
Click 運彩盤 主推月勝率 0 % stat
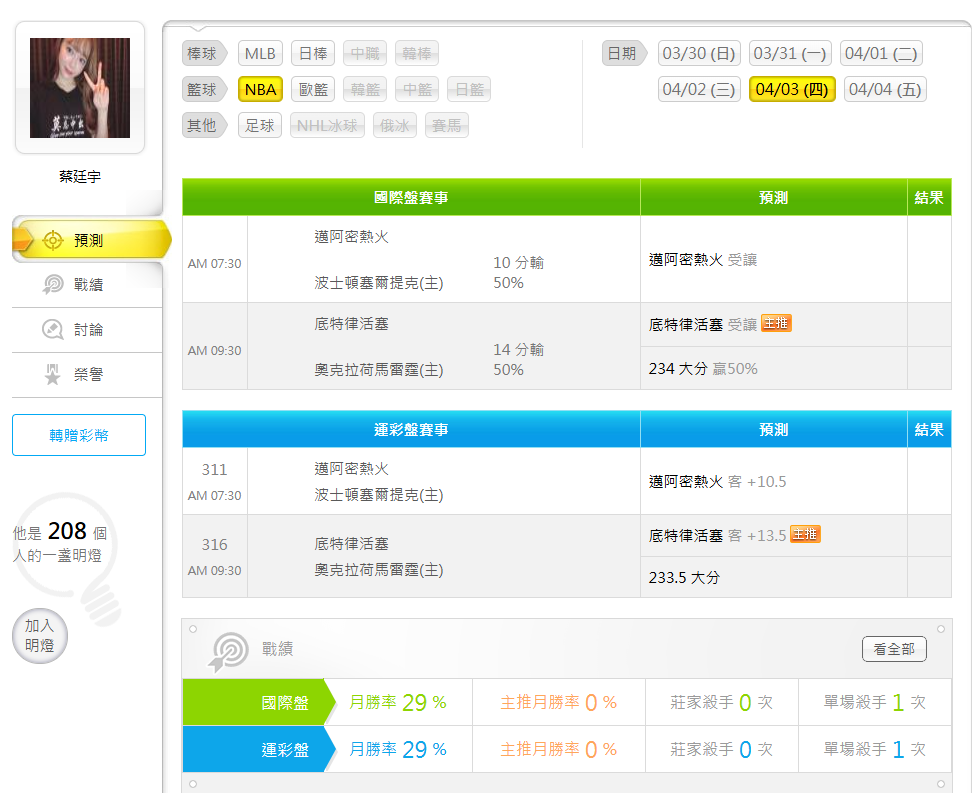tap(558, 749)
